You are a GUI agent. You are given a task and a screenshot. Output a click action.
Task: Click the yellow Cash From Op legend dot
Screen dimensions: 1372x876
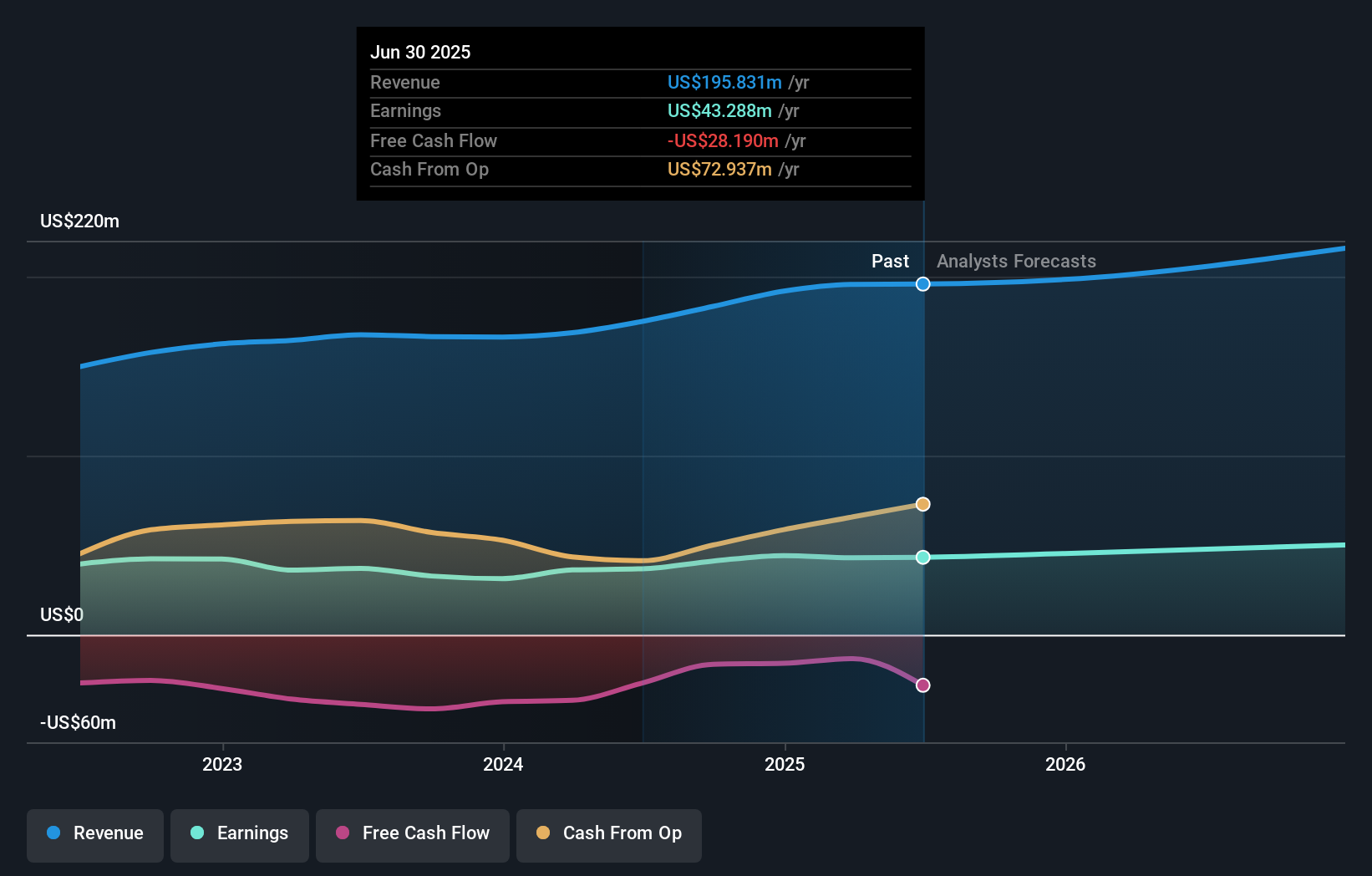pos(544,833)
